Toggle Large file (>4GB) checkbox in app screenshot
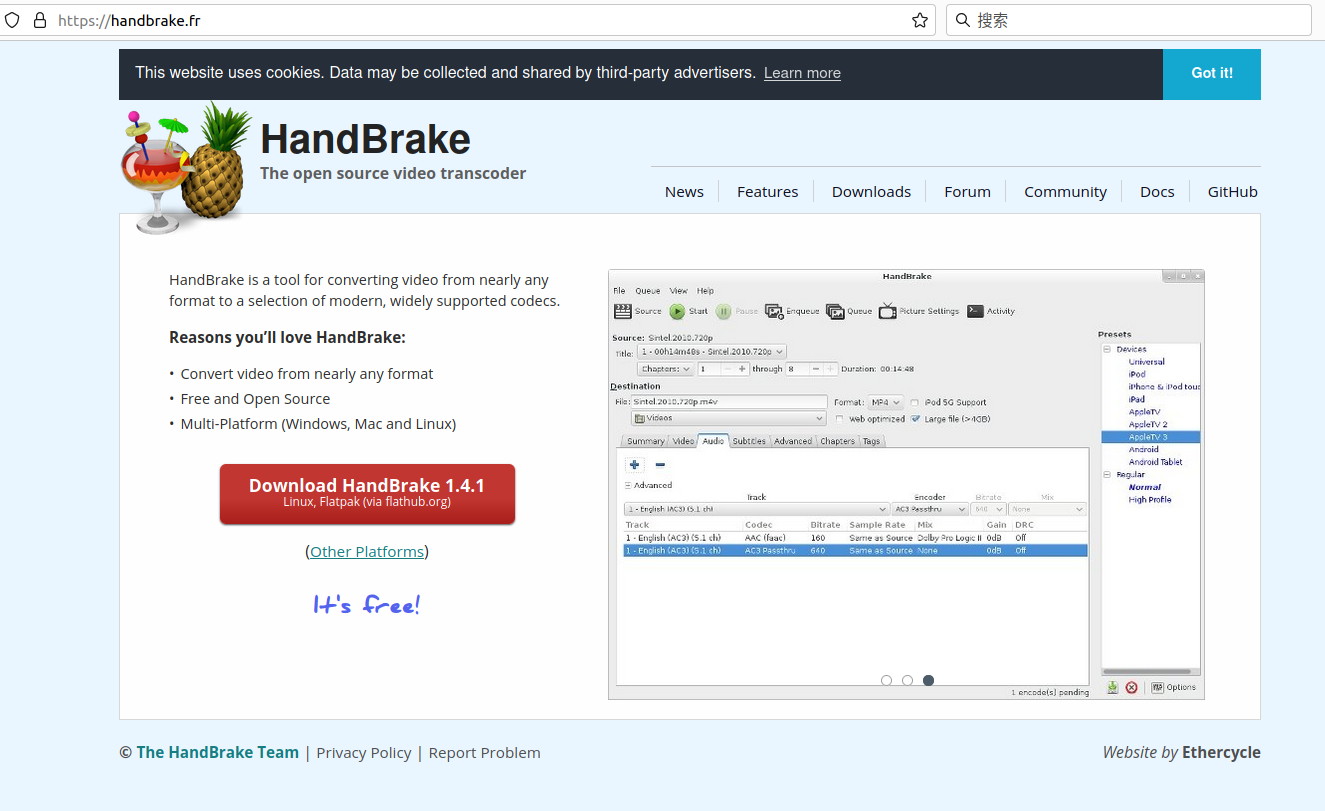Viewport: 1325px width, 811px height. 915,419
